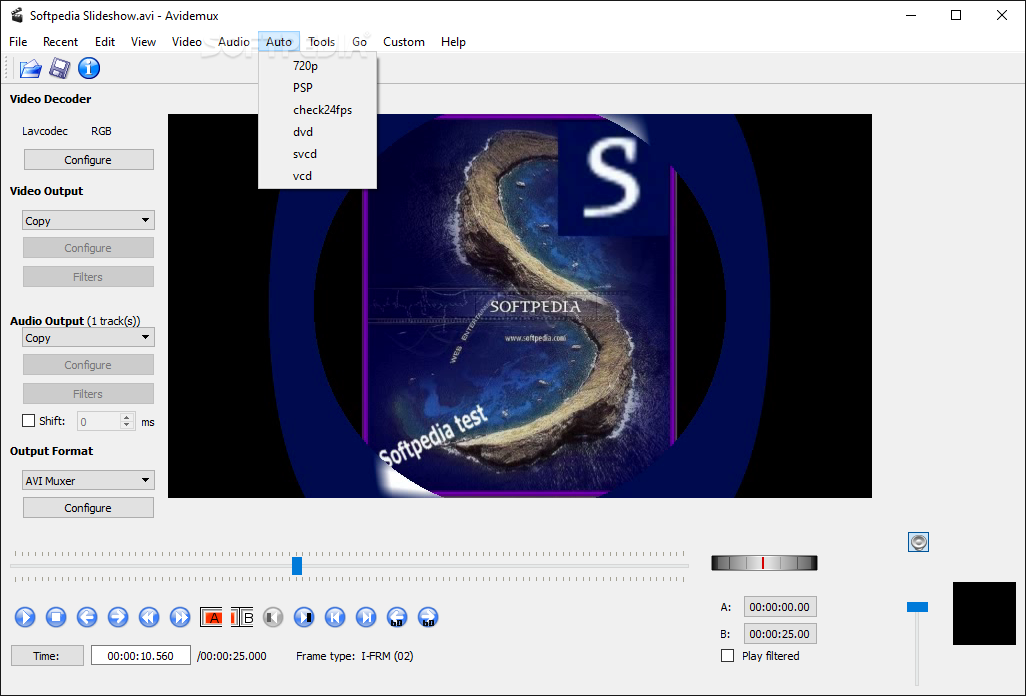Screen dimensions: 1026x696
Task: Go to last frame icon
Action: coord(366,617)
